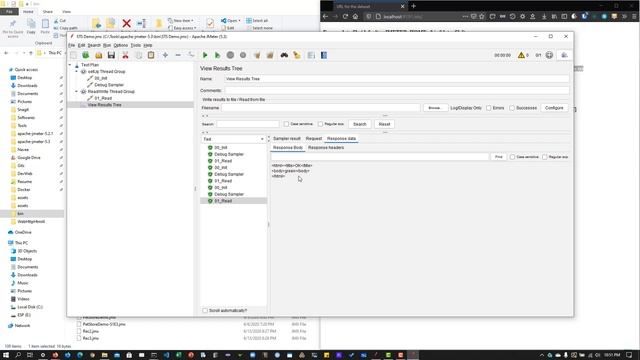Switch to the Request tab
Image resolution: width=640 pixels, height=360 pixels.
click(313, 139)
